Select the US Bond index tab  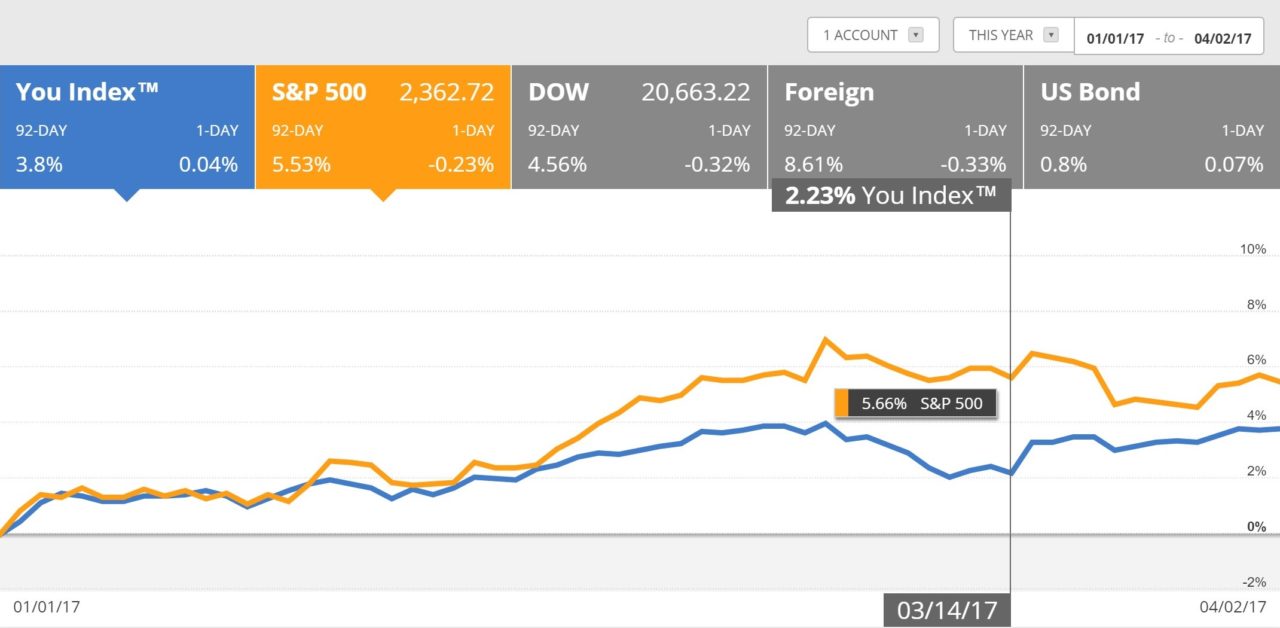coord(1152,127)
